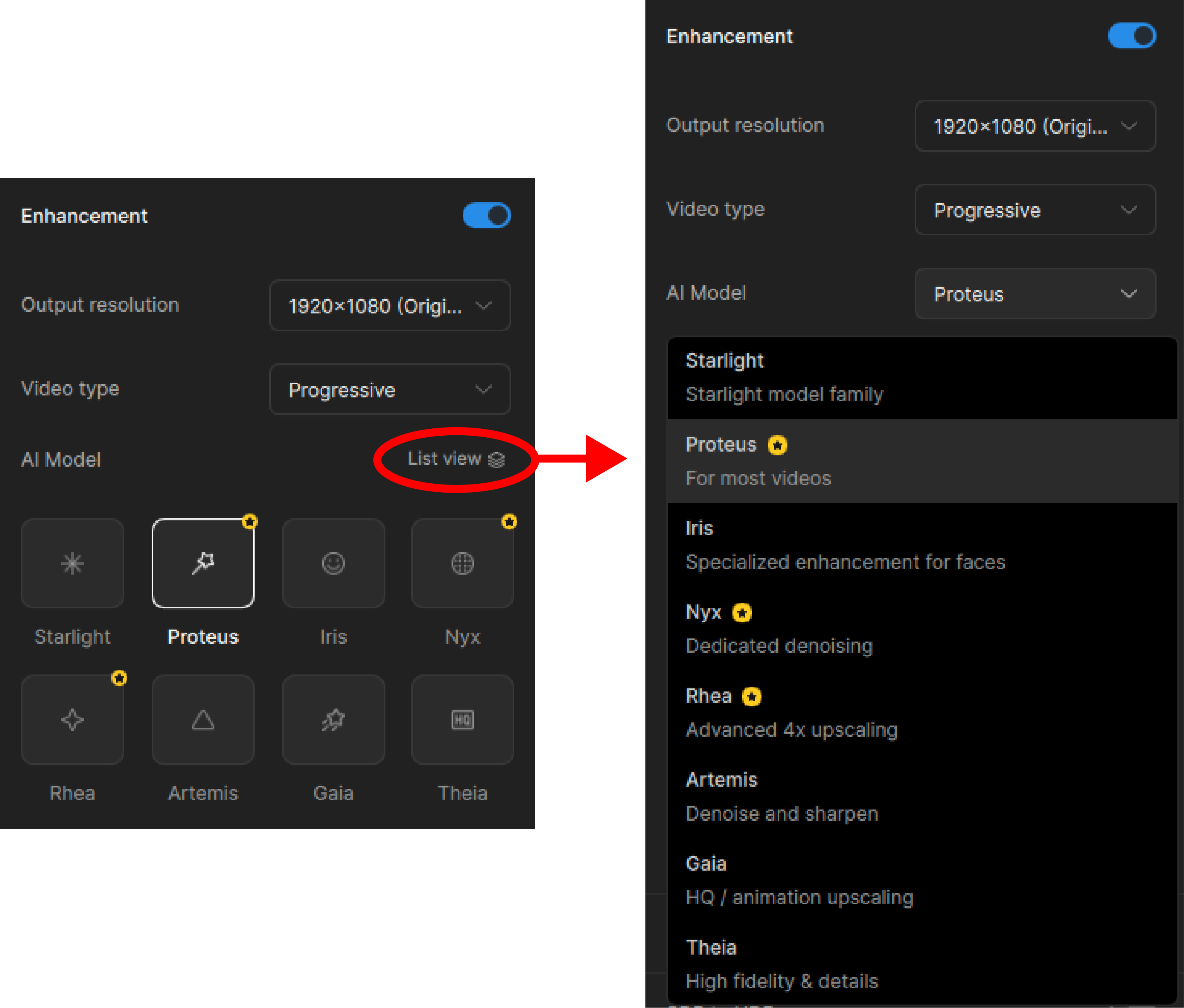Viewport: 1184px width, 1008px height.
Task: Open the AI Model Proteus dropdown
Action: point(1035,294)
